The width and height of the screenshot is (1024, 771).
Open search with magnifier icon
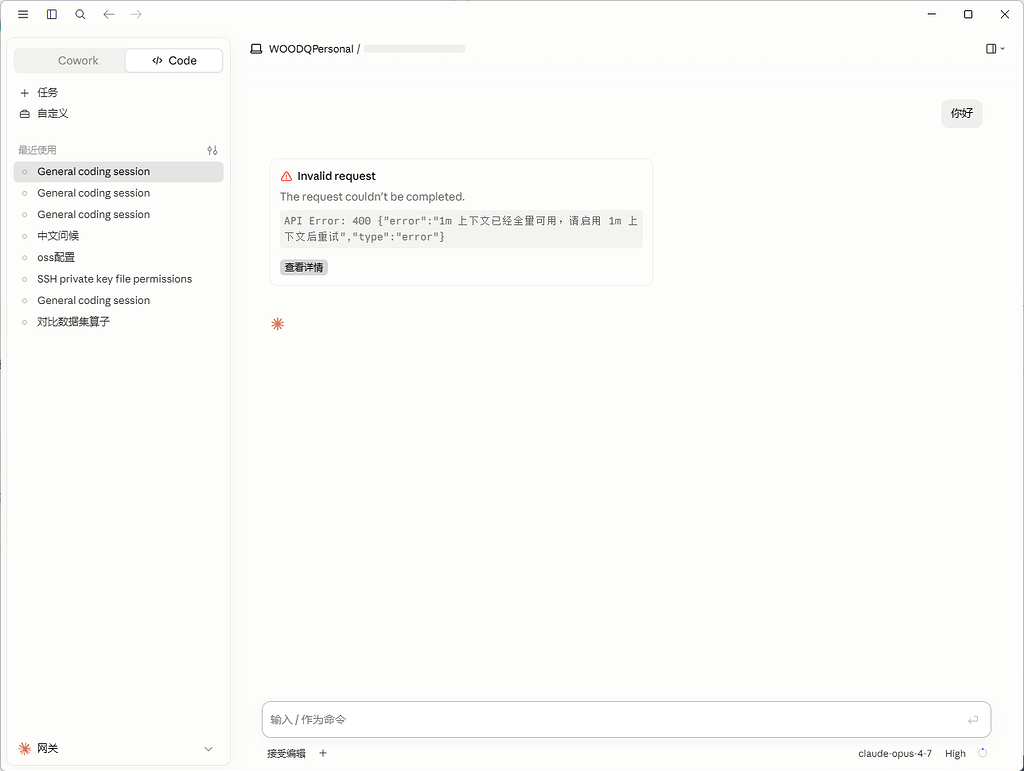[80, 14]
